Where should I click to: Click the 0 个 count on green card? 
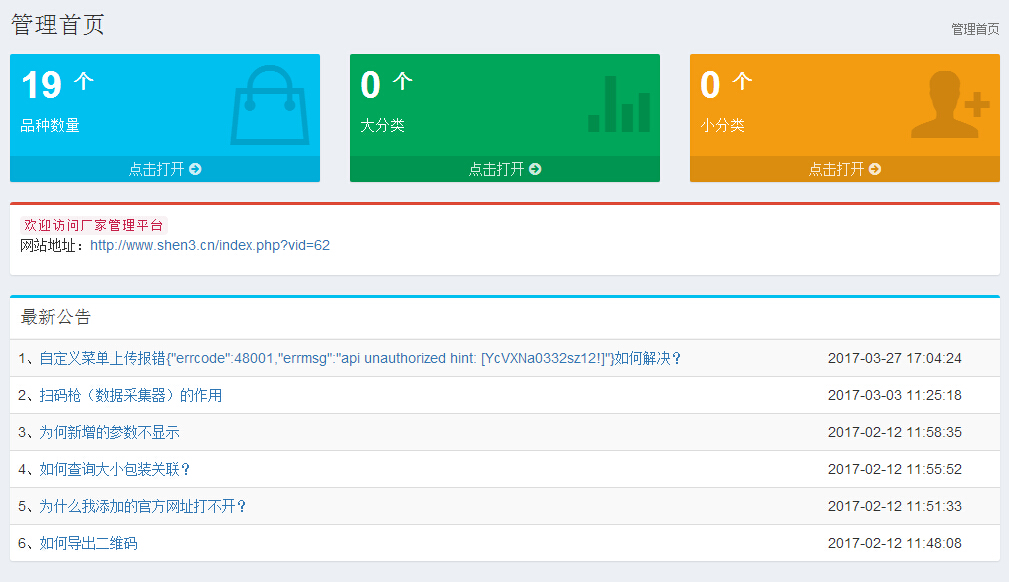coord(386,84)
